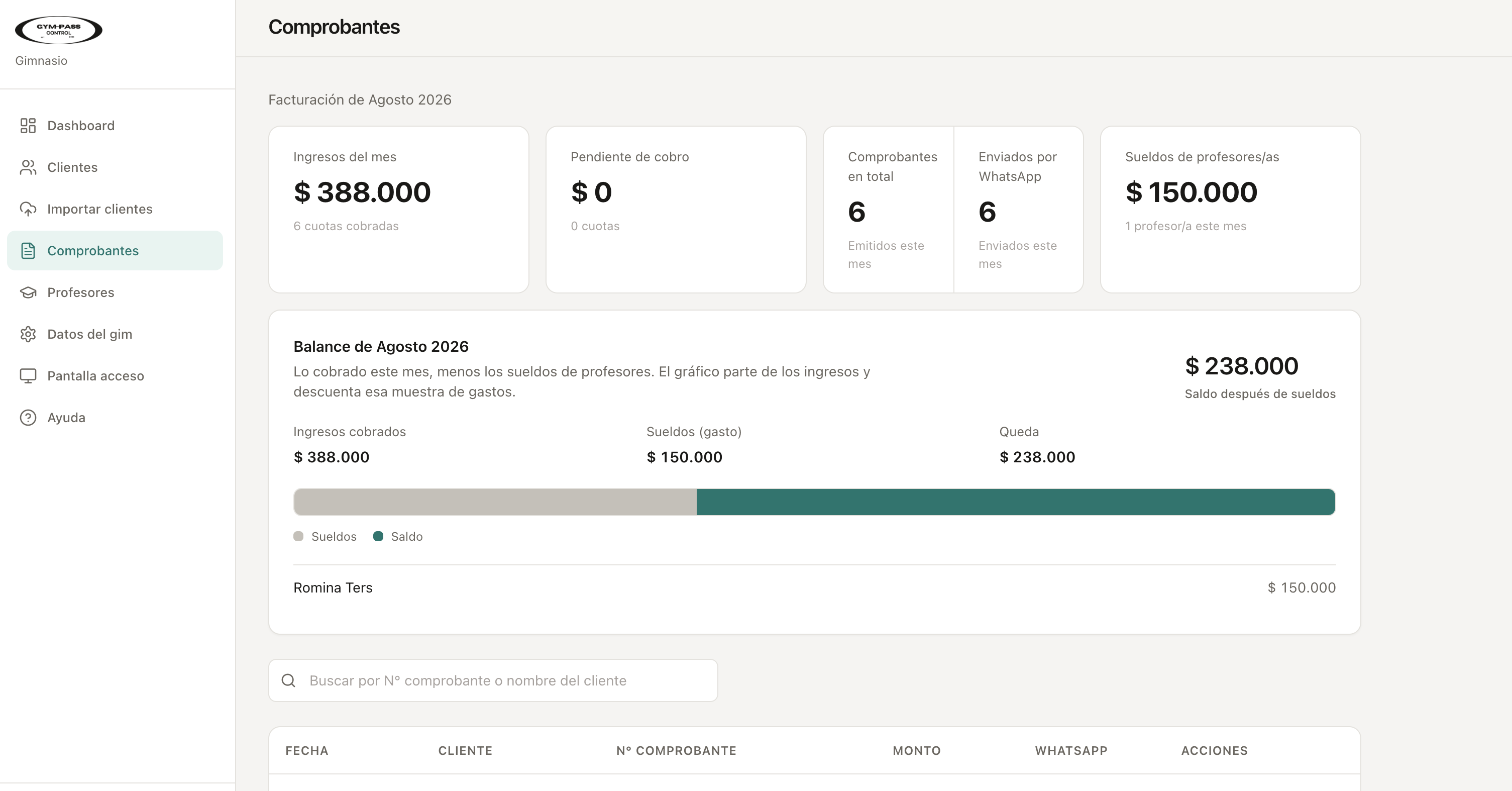Click the Ingresos del mes card

[398, 210]
